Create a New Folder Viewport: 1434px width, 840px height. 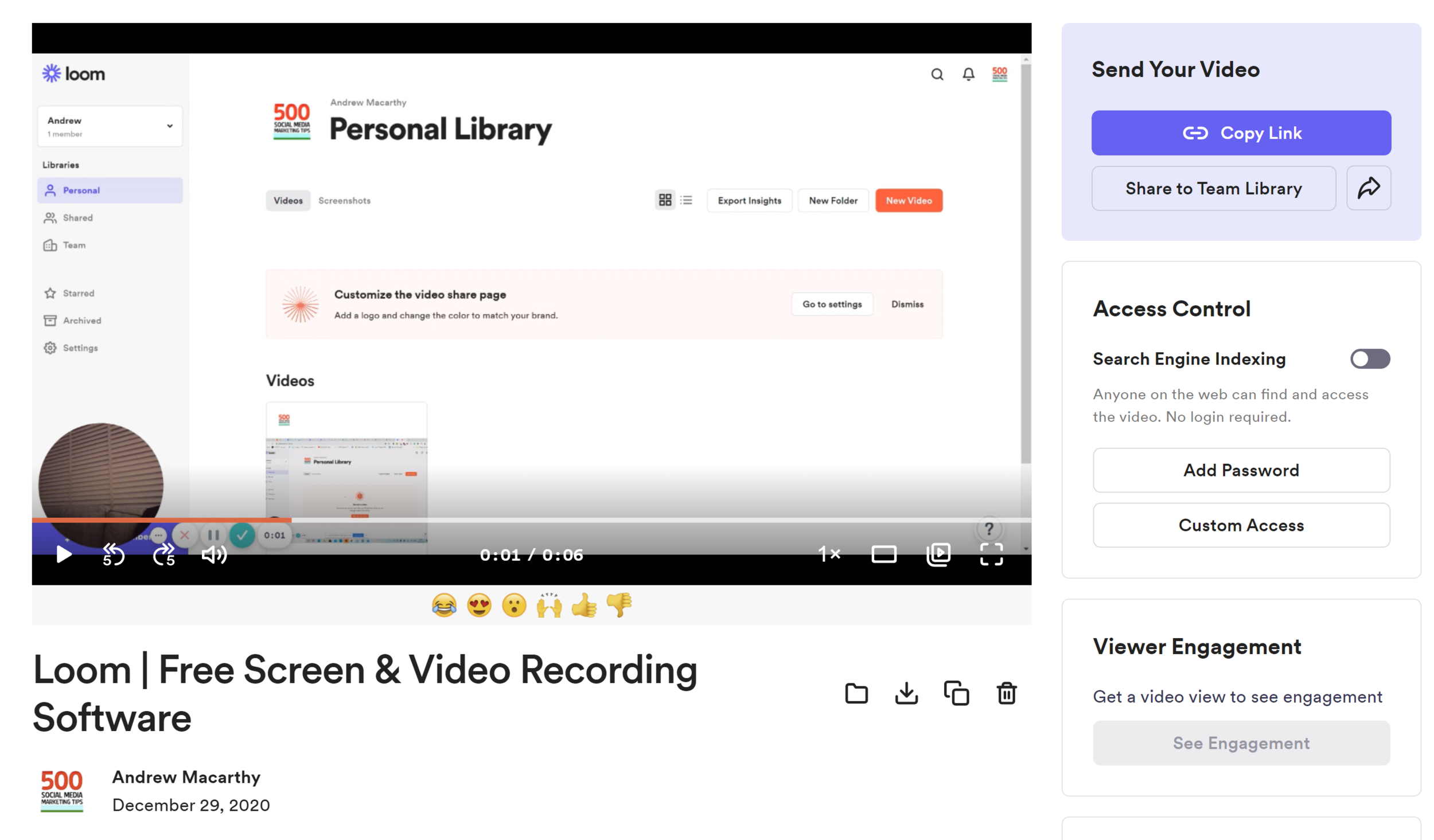pos(833,201)
